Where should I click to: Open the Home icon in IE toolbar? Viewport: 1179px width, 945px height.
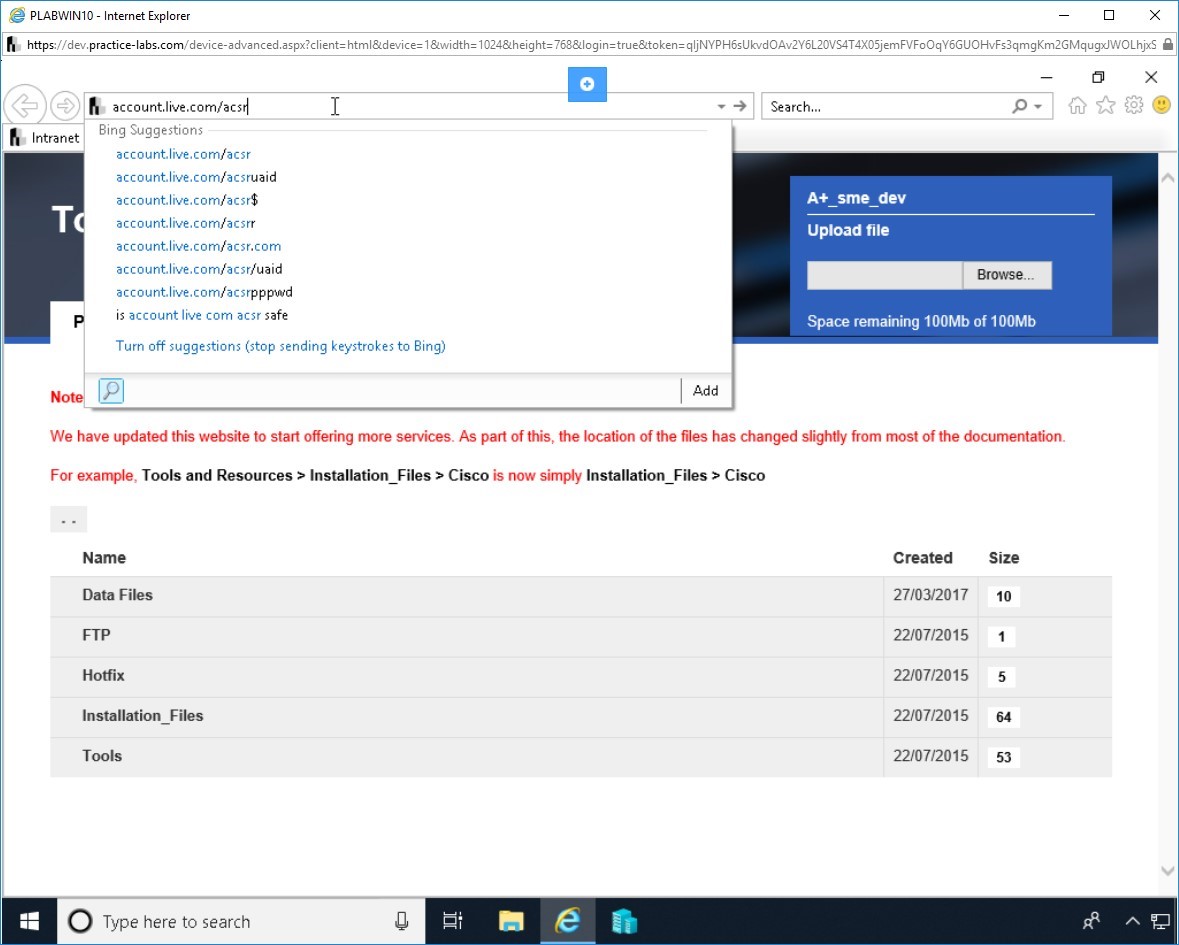point(1077,105)
